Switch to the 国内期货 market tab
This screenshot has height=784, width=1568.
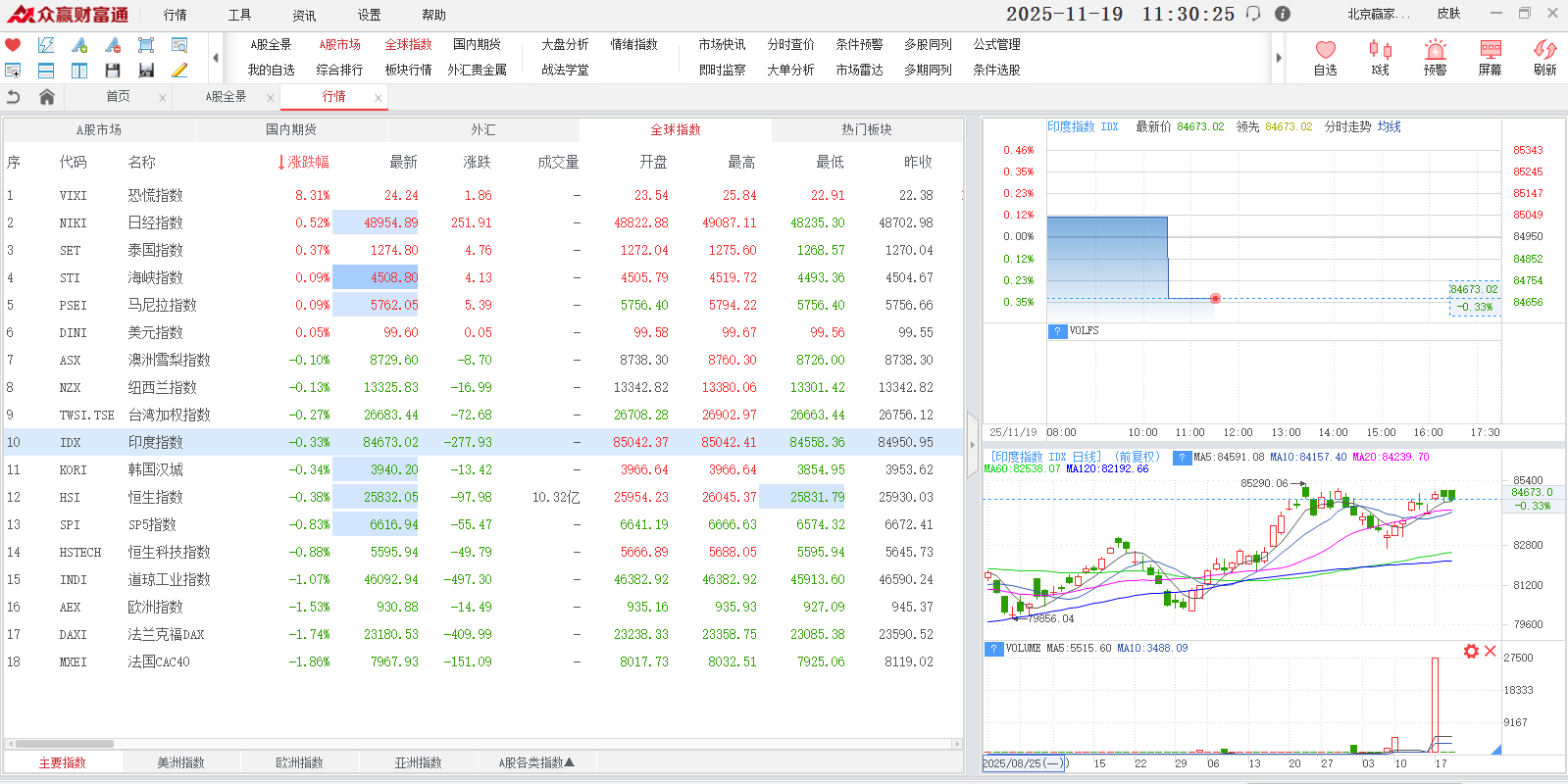[x=291, y=130]
